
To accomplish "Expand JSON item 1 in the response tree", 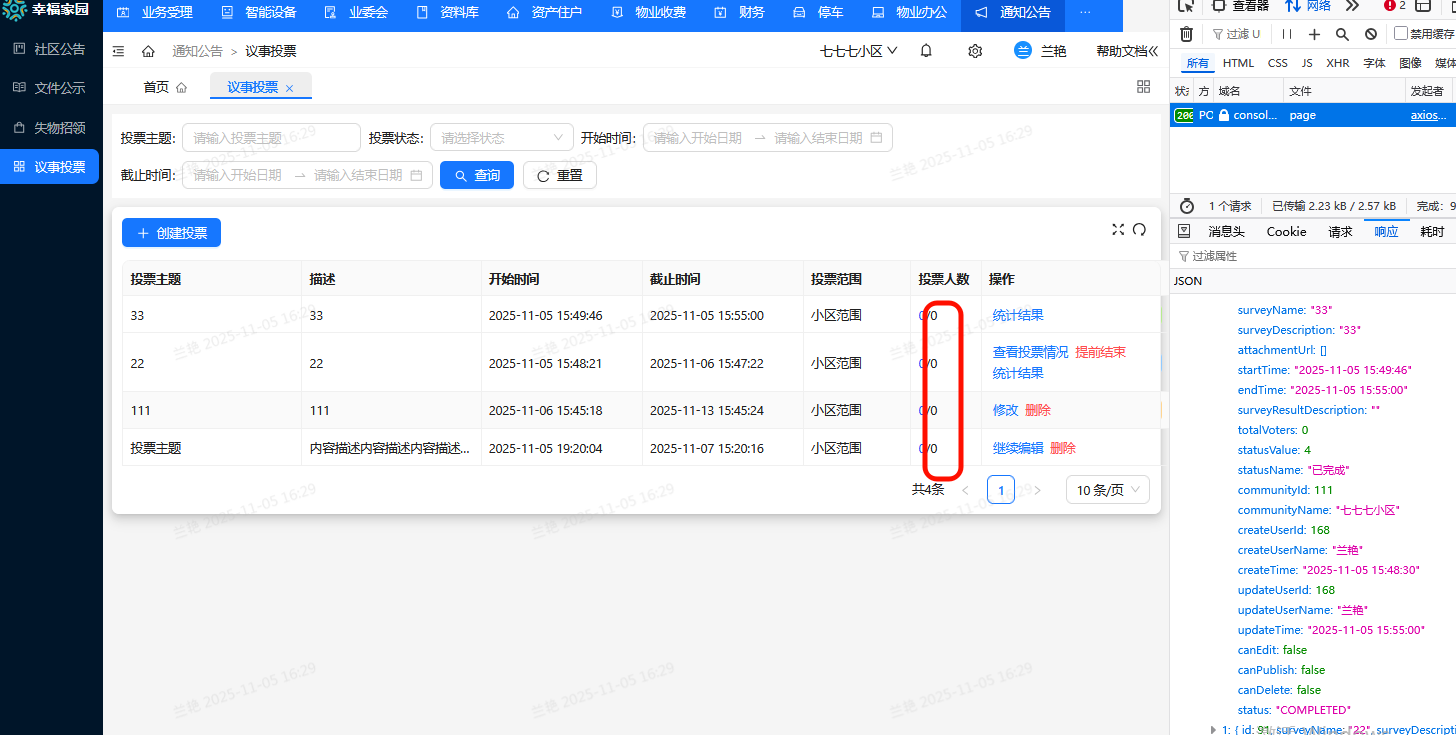I will coord(1214,730).
